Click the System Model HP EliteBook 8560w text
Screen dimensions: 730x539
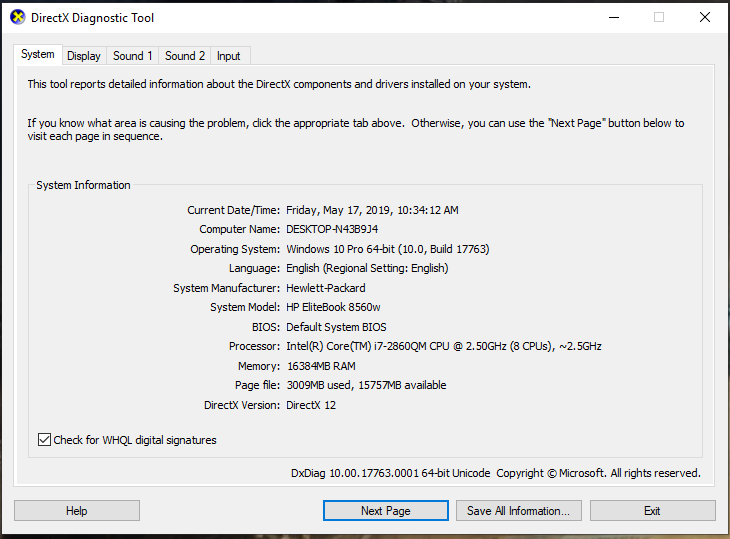coord(333,308)
